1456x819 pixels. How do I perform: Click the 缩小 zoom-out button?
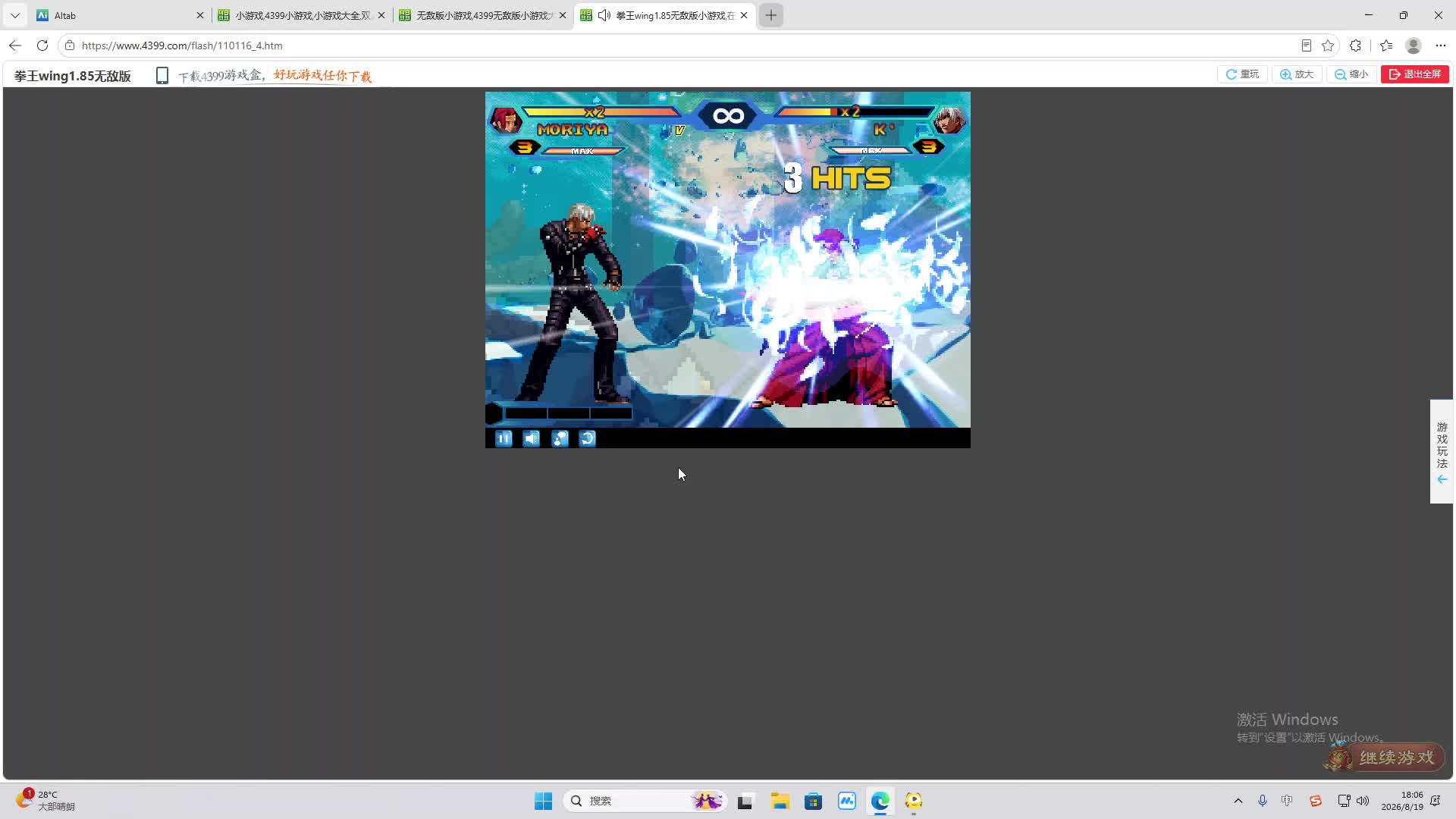click(x=1351, y=74)
